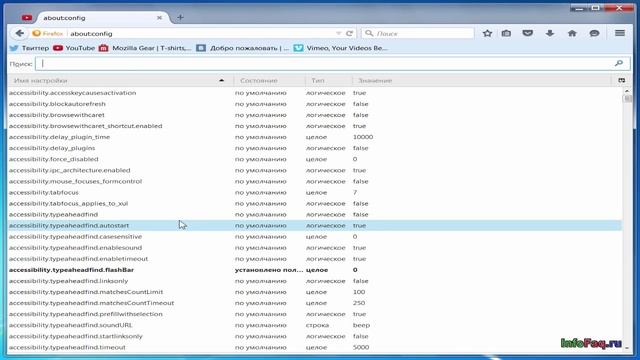Select accessibility.typeaheadfind.prefillwithselection row
Image resolution: width=640 pixels, height=360 pixels.
tap(315, 314)
